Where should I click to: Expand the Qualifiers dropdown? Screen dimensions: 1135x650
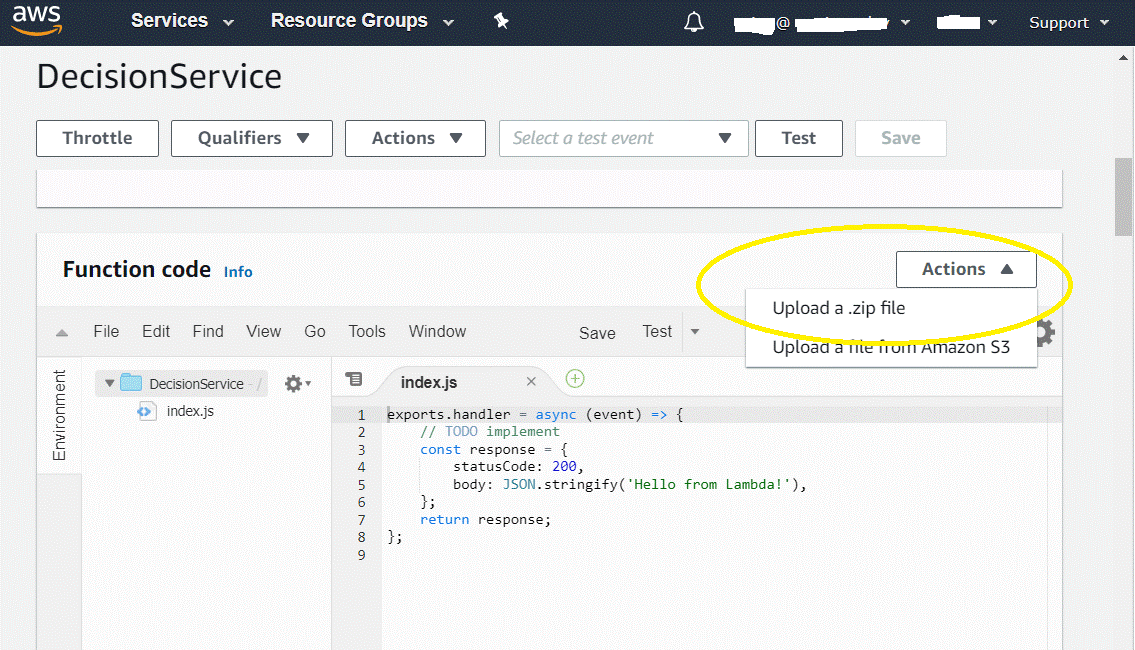[x=251, y=138]
